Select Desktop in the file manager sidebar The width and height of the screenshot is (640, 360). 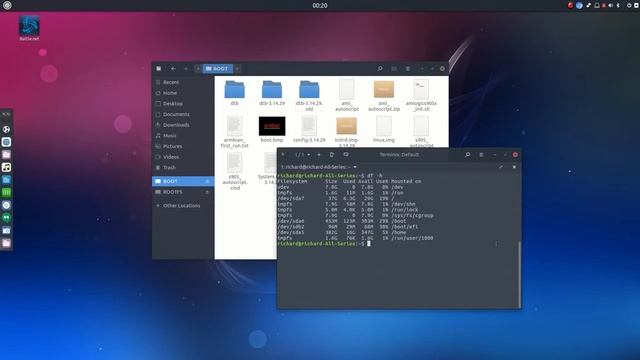183,104
